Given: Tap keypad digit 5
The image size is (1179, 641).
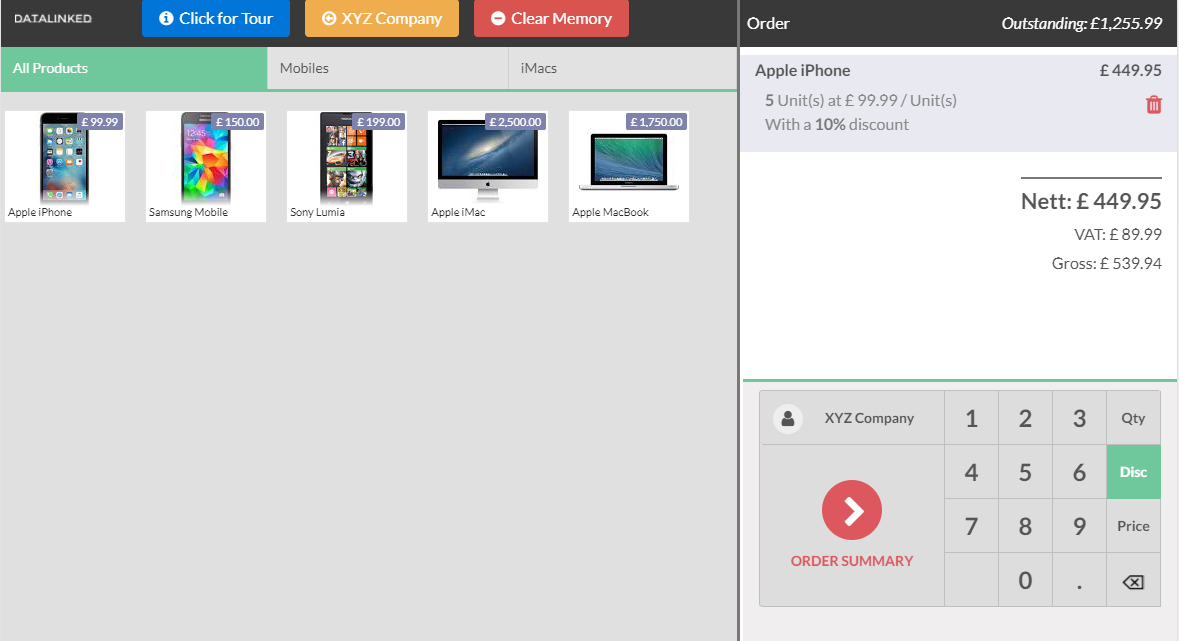Looking at the screenshot, I should 1026,472.
